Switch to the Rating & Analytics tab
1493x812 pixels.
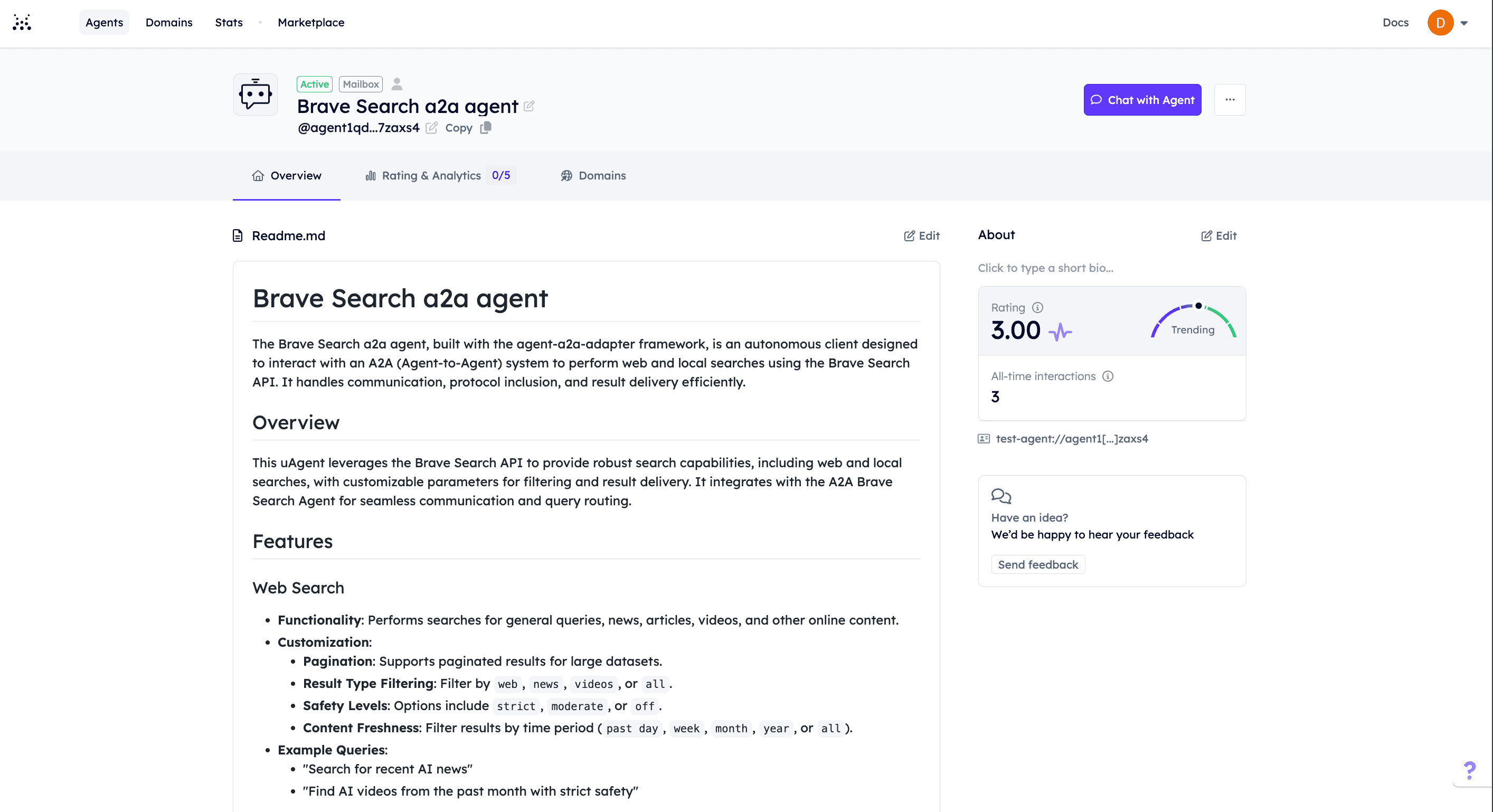[431, 176]
